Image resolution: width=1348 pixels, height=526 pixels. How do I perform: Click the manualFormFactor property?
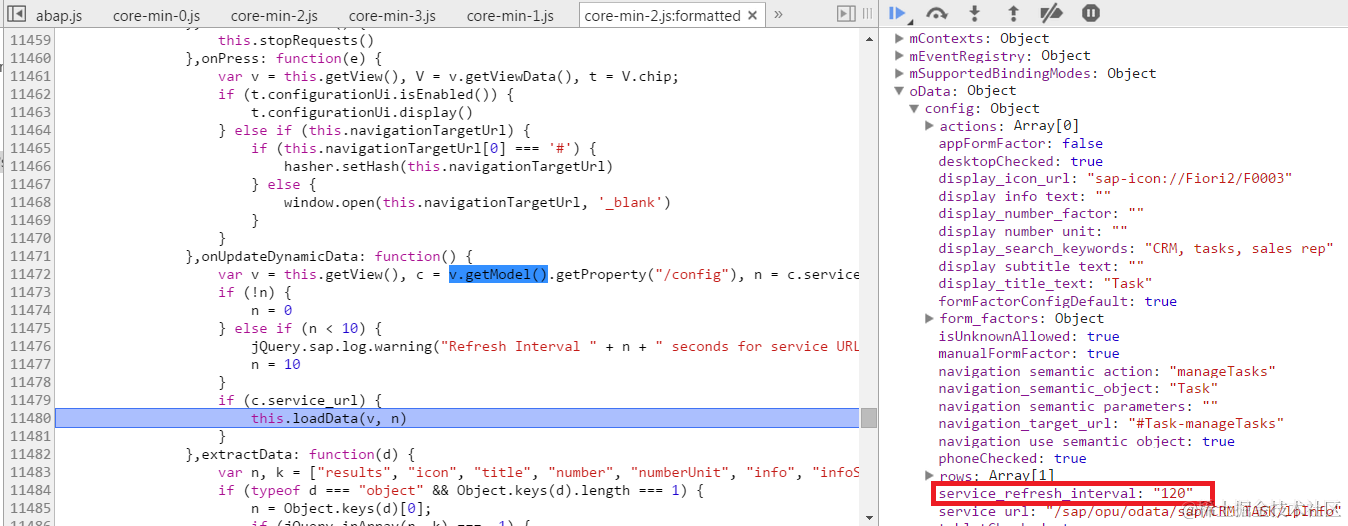[x=1028, y=353]
